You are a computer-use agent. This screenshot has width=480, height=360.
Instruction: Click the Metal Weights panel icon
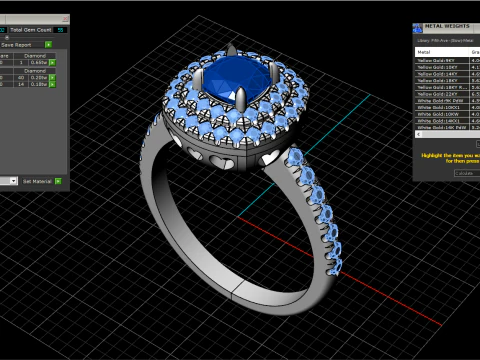coord(417,28)
